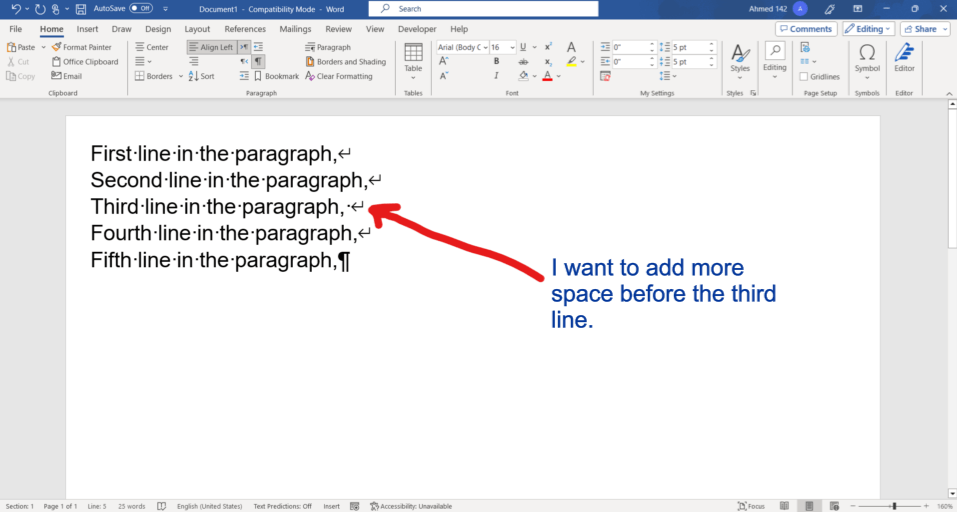Click the red font color button
The width and height of the screenshot is (957, 512).
pos(547,76)
